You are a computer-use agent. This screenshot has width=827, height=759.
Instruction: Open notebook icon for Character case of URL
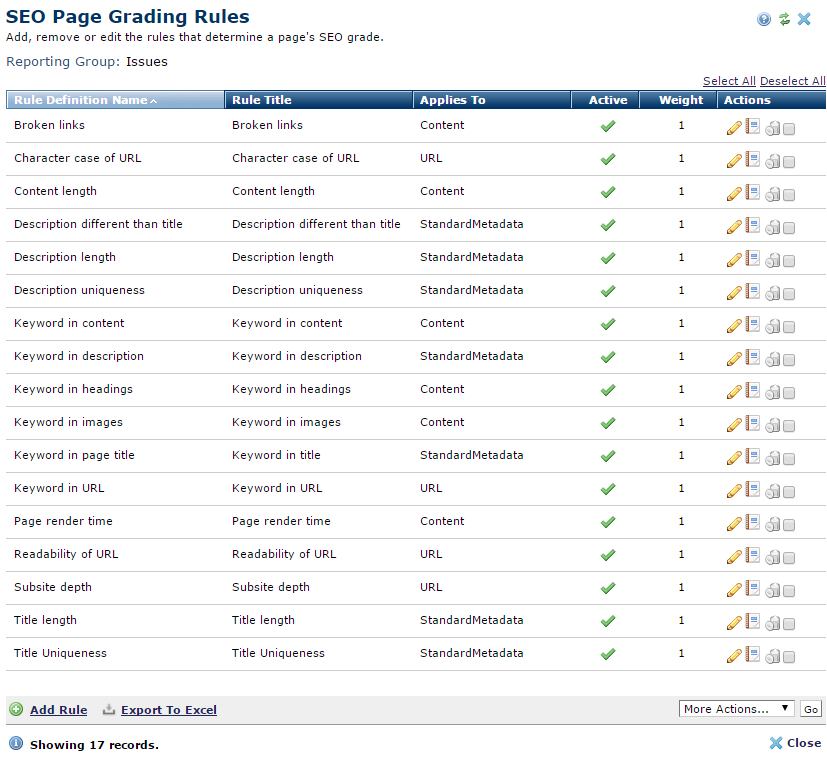753,160
